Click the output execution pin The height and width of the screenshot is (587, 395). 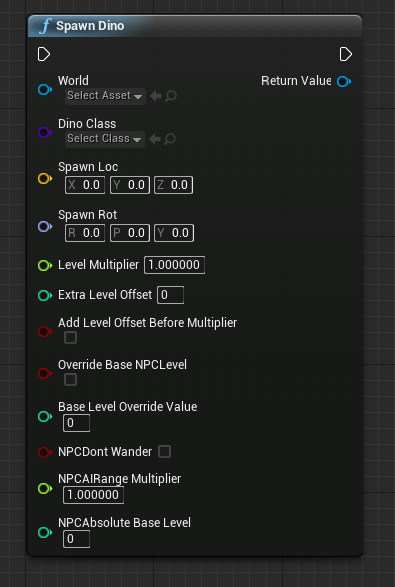346,54
